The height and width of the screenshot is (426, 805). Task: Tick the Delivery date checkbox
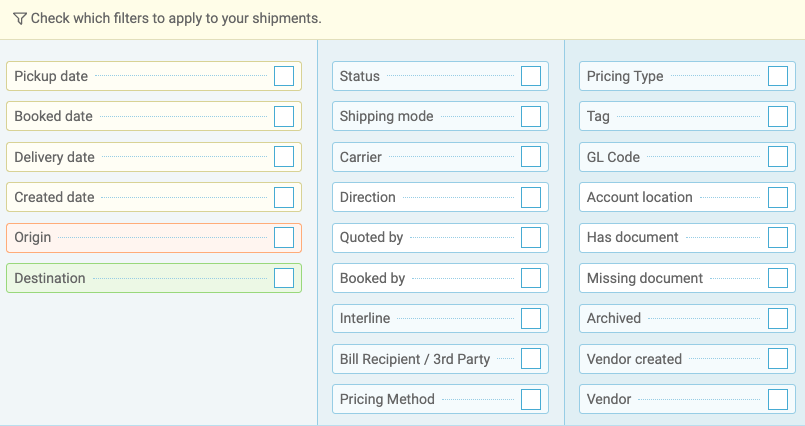(284, 157)
